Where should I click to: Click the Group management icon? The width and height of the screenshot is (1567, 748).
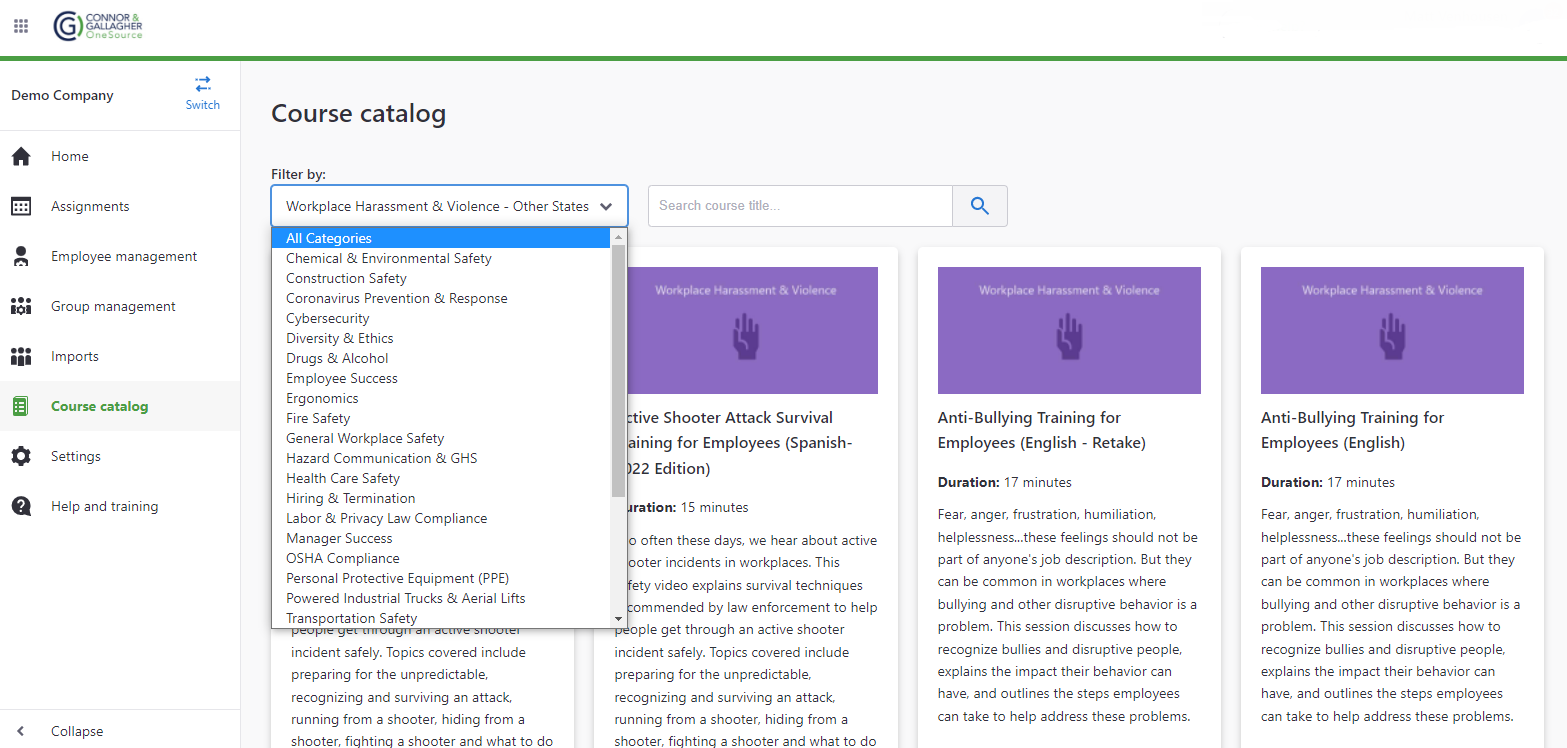(x=21, y=306)
